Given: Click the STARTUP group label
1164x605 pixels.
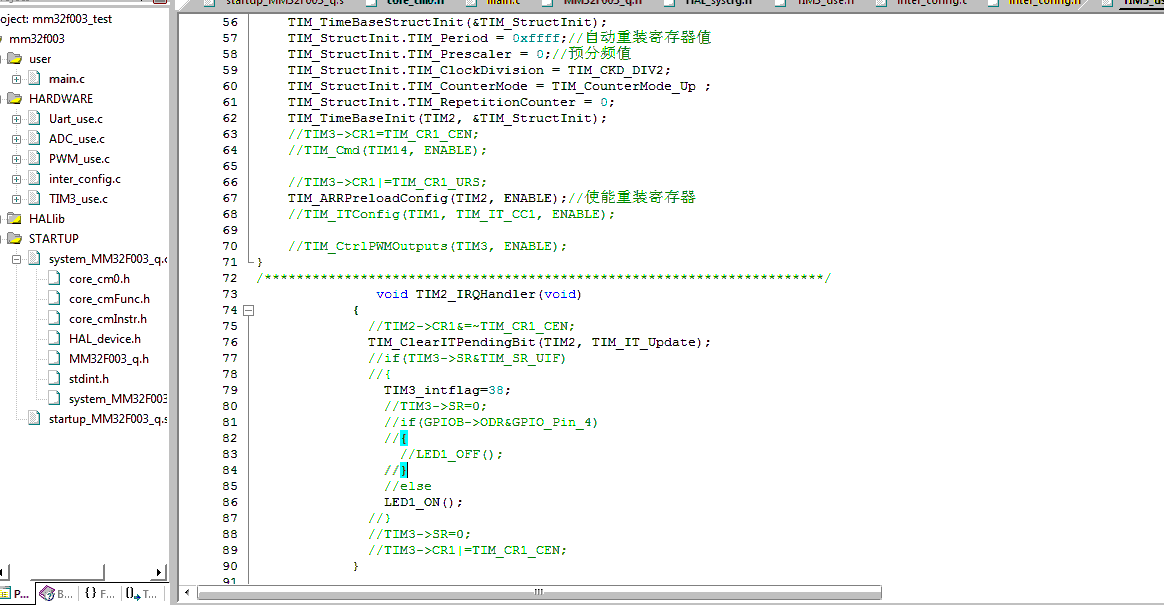Looking at the screenshot, I should 53,239.
